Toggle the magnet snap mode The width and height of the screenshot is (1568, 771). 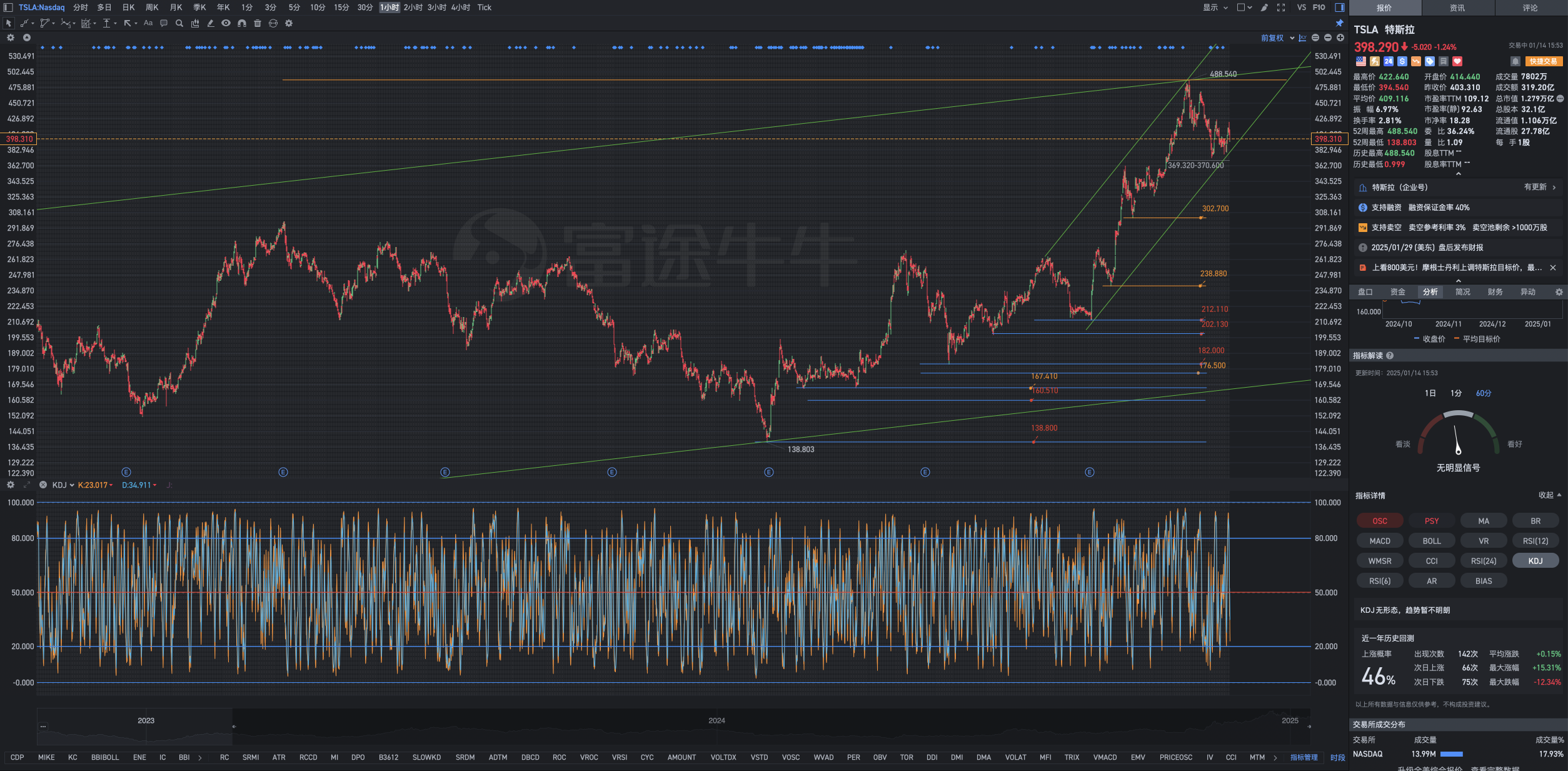coord(242,23)
